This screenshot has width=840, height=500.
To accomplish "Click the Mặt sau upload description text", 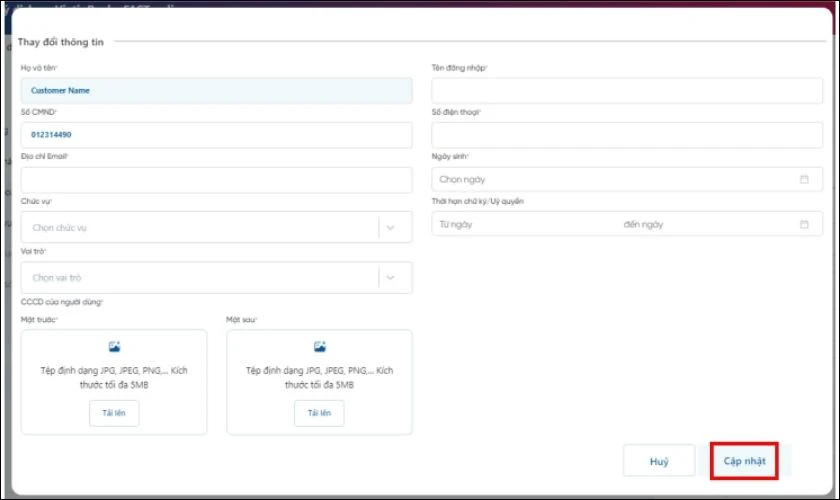I will [x=319, y=377].
